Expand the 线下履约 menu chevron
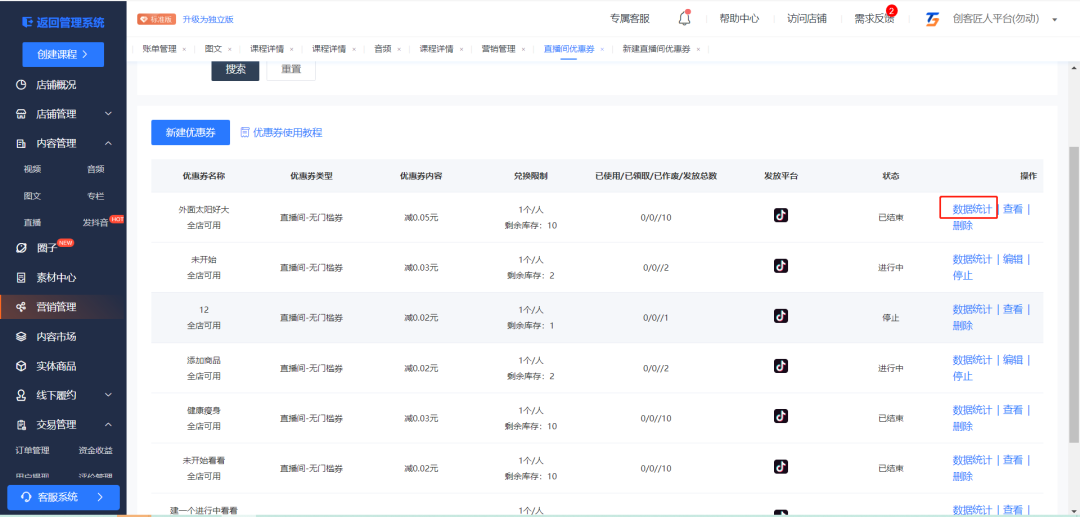Image resolution: width=1080 pixels, height=517 pixels. click(x=108, y=395)
